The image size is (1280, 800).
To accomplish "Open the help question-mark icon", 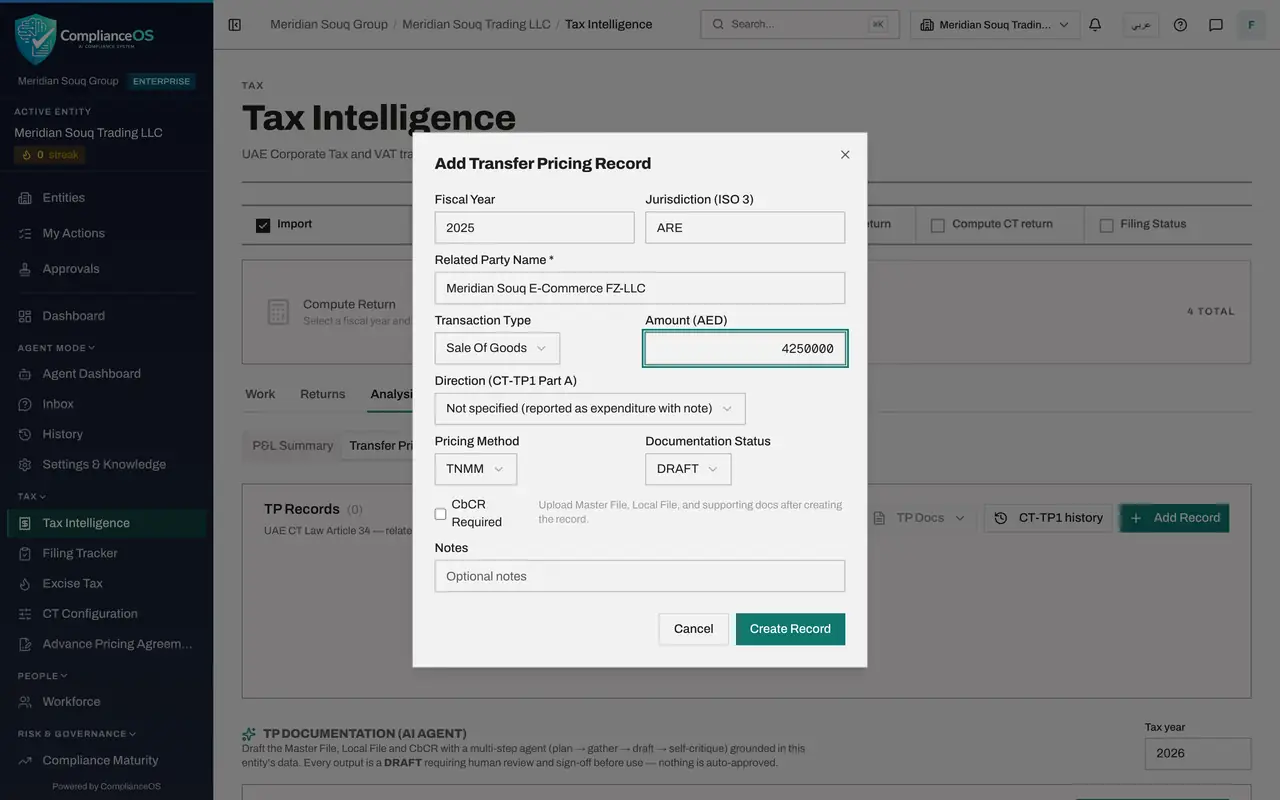I will pyautogui.click(x=1180, y=24).
